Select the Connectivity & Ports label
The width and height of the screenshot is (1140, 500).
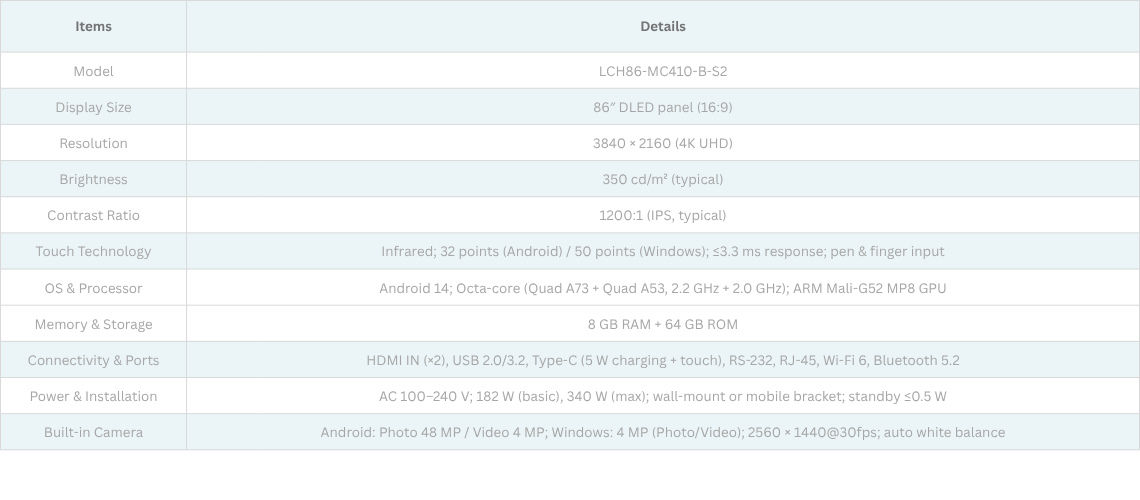click(x=93, y=360)
